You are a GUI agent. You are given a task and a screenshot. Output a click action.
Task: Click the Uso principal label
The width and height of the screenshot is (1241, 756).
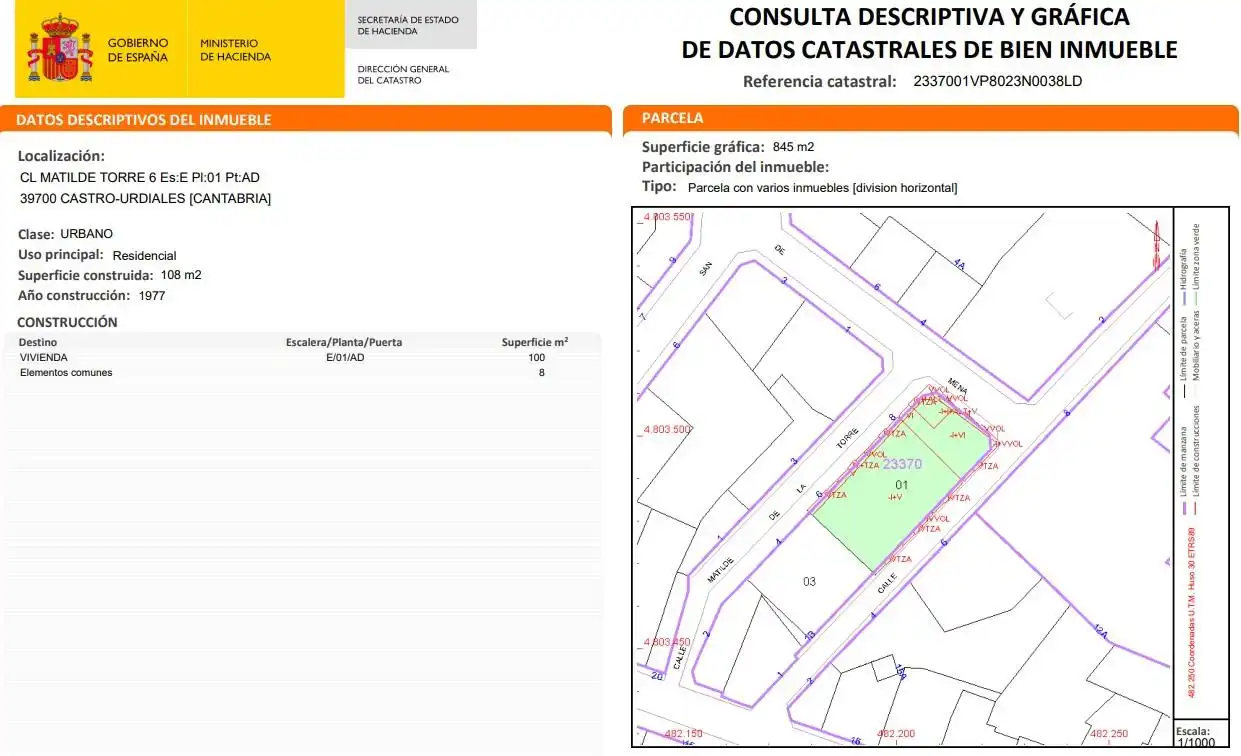(61, 255)
